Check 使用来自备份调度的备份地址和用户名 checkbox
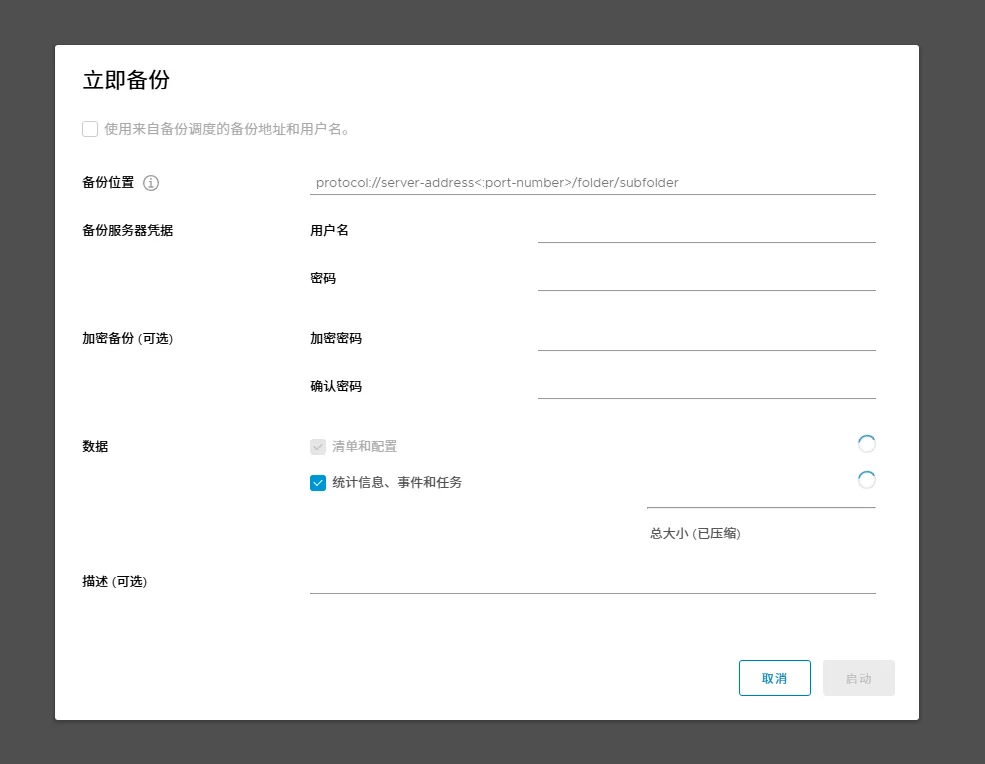This screenshot has width=985, height=764. [x=90, y=129]
